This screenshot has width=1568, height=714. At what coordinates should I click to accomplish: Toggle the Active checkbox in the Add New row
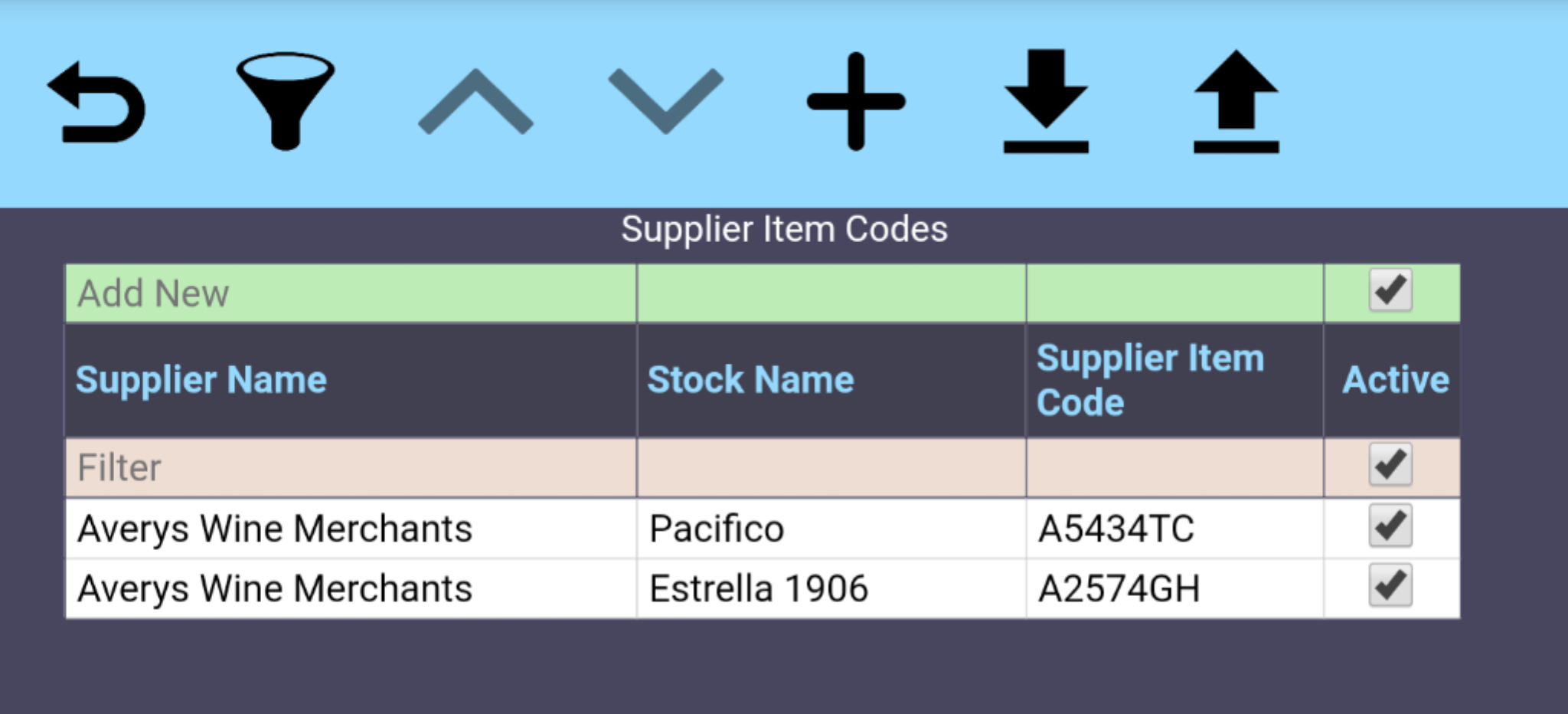pyautogui.click(x=1391, y=292)
